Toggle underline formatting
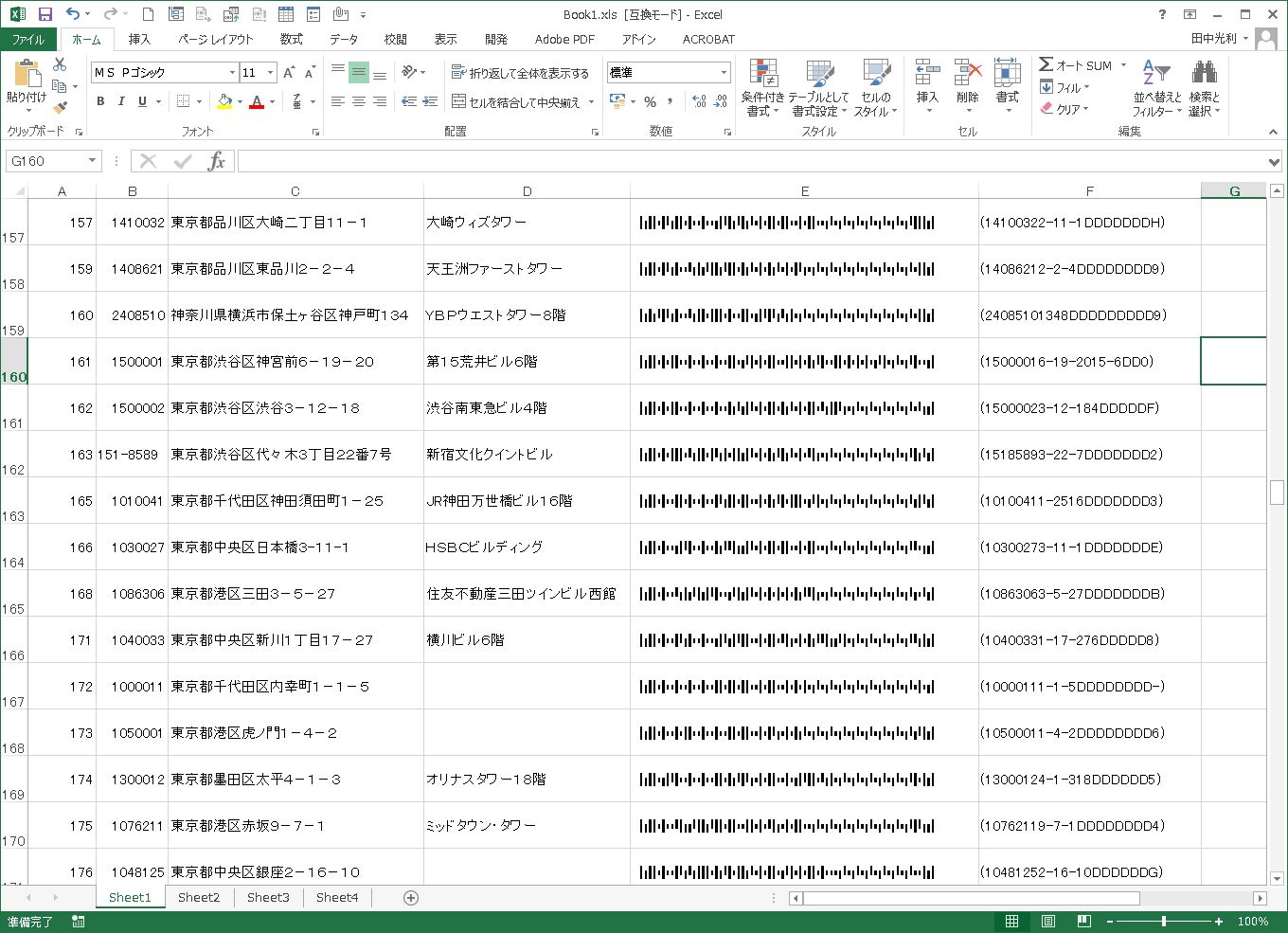Screen dimensions: 1288x933 point(142,101)
